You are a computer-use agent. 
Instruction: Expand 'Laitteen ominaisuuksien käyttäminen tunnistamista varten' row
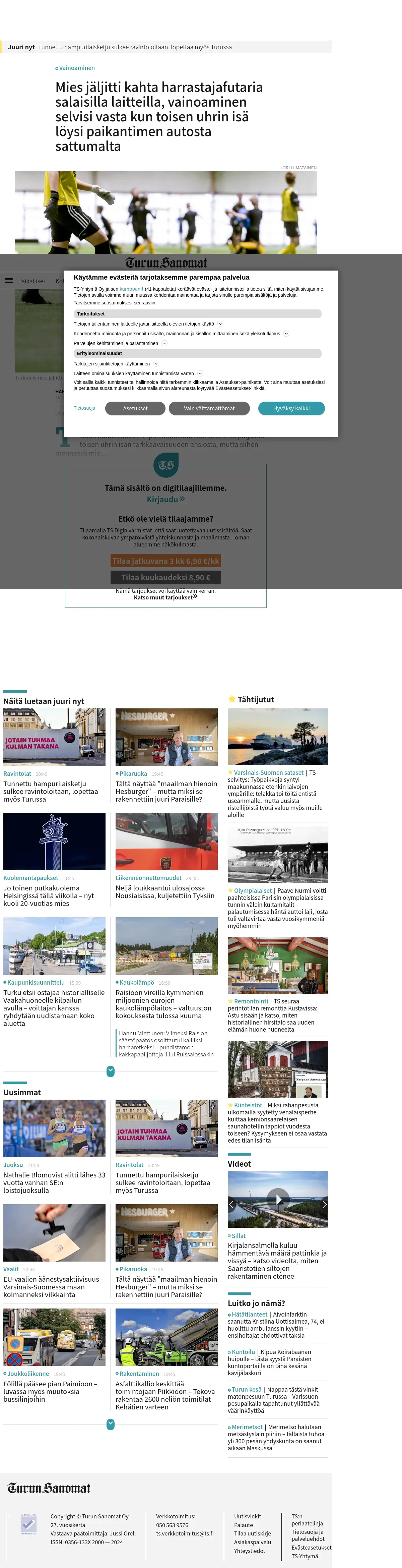200,374
